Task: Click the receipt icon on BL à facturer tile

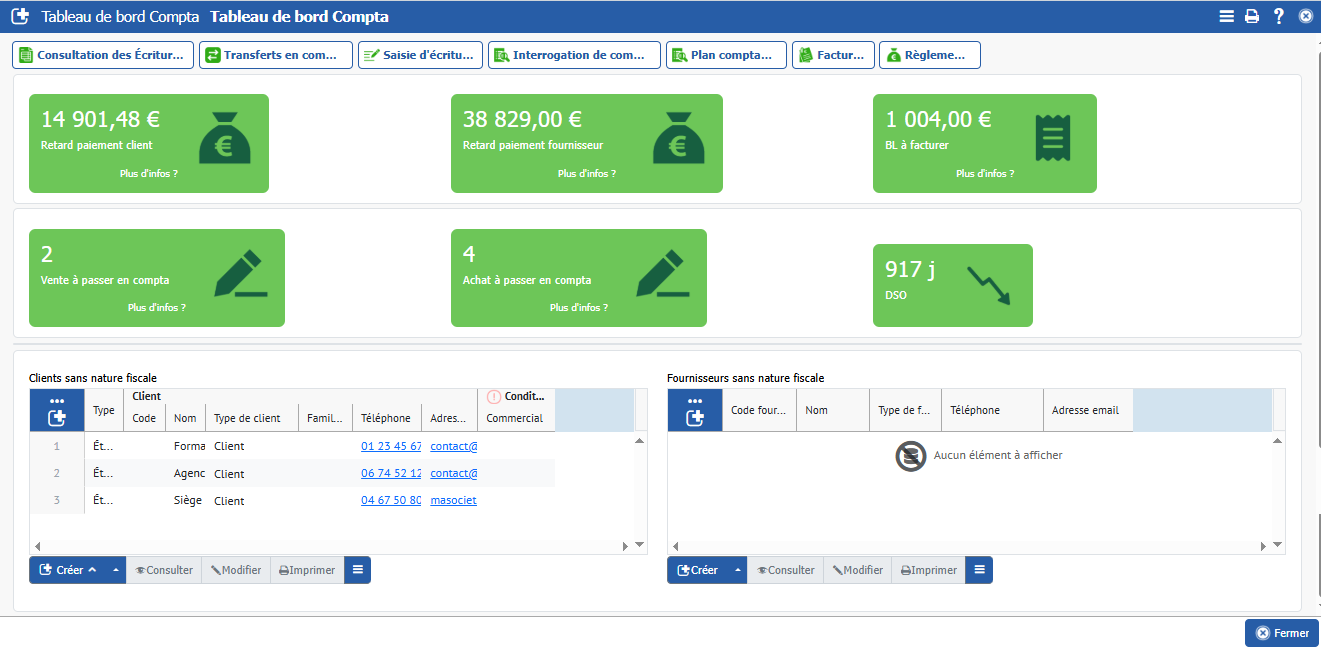Action: (x=1049, y=138)
